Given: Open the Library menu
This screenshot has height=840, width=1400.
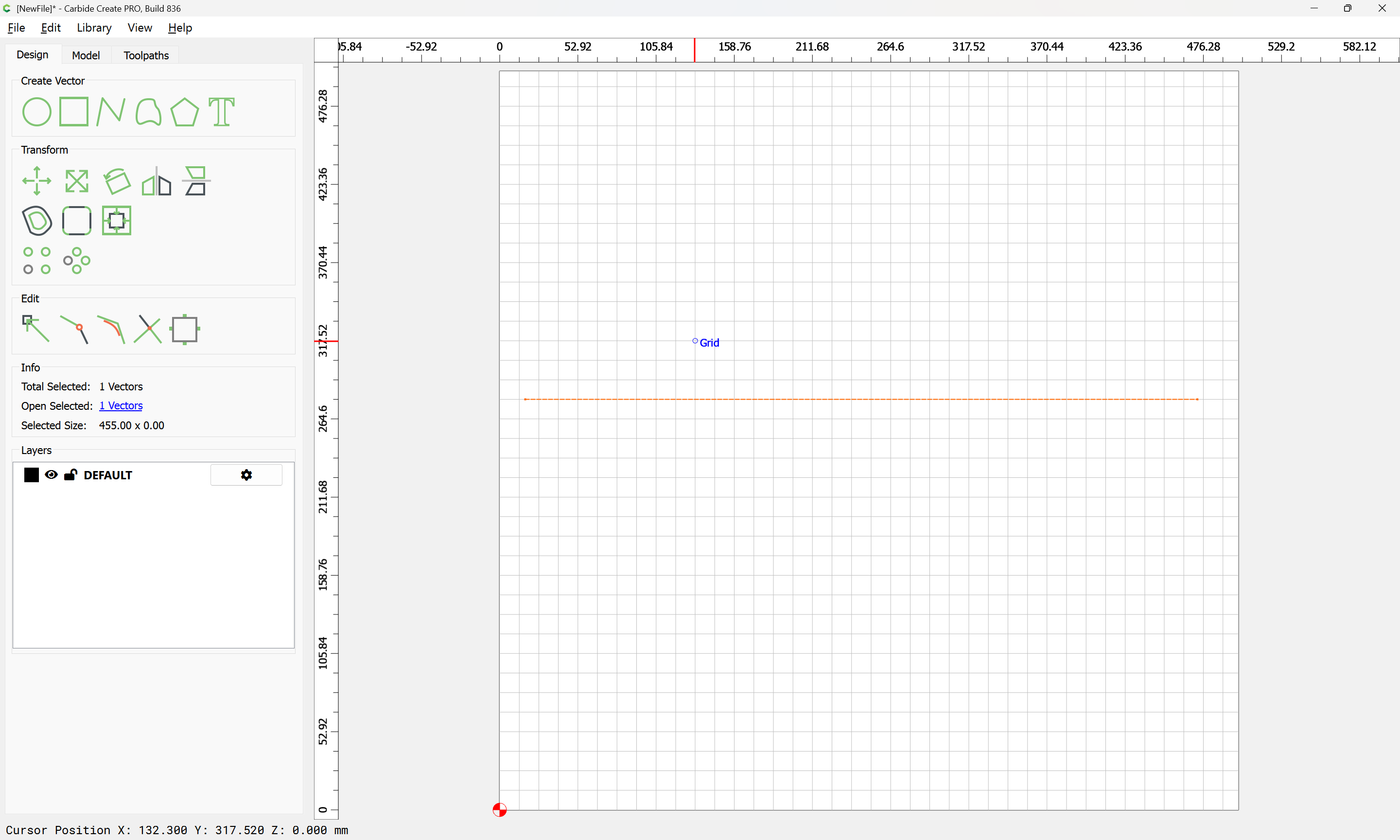Looking at the screenshot, I should tap(94, 28).
